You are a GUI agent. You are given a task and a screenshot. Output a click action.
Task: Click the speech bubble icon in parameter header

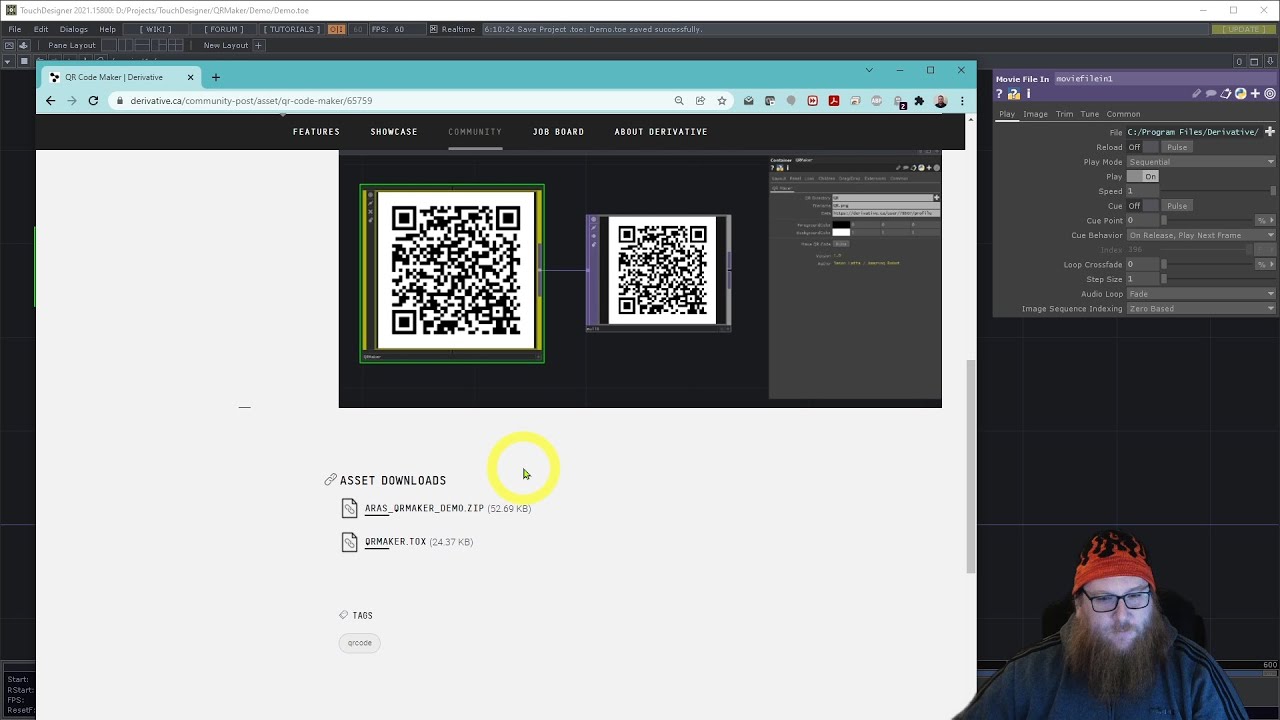pos(1211,94)
